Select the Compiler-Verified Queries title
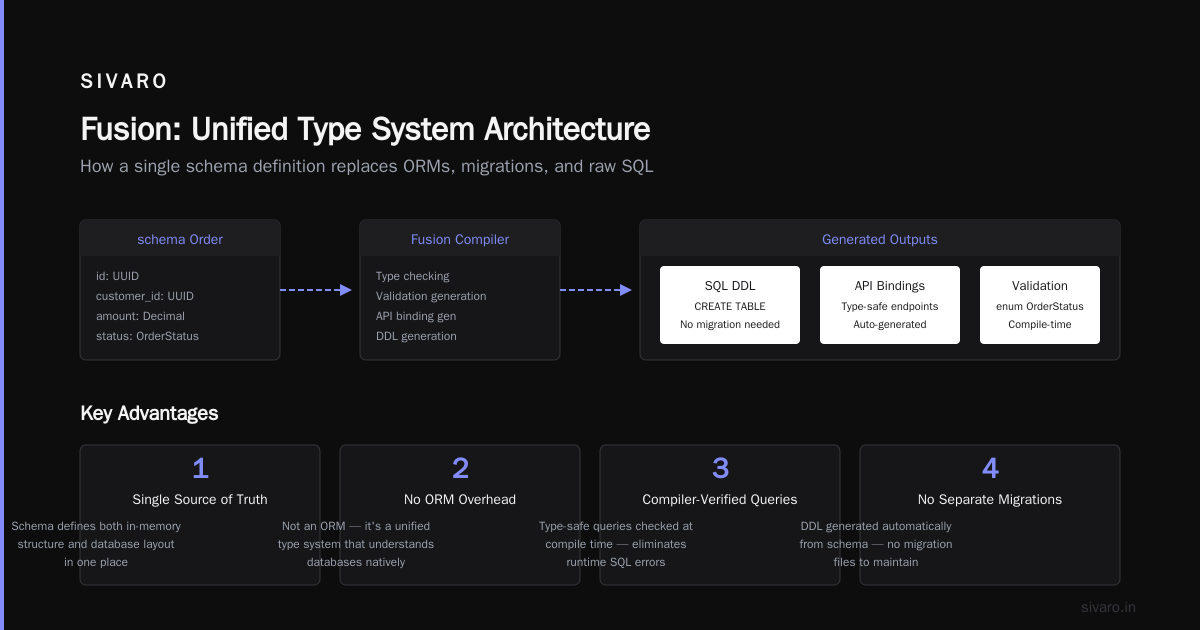The image size is (1200, 630). click(720, 499)
